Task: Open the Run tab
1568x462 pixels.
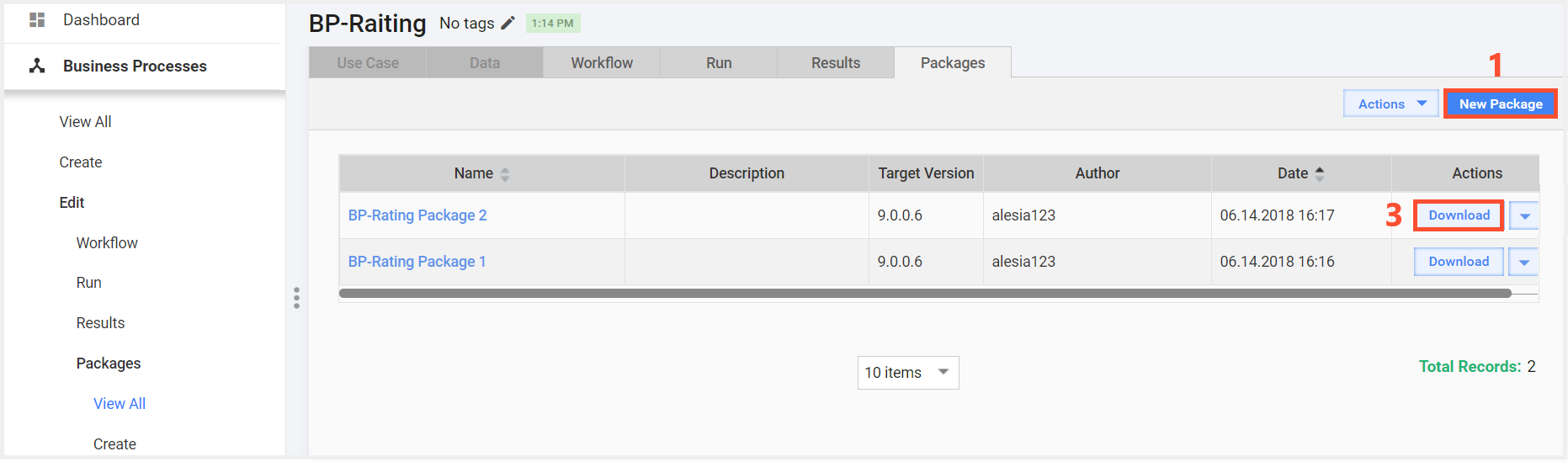Action: click(x=719, y=63)
